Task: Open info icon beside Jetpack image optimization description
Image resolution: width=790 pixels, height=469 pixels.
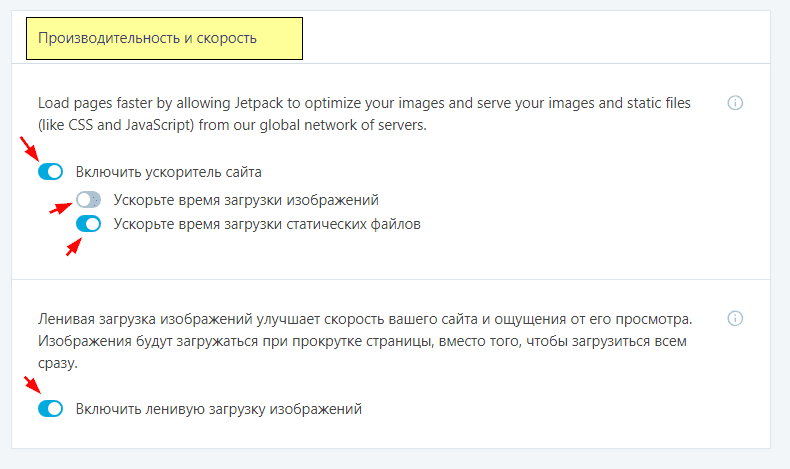Action: pos(735,103)
